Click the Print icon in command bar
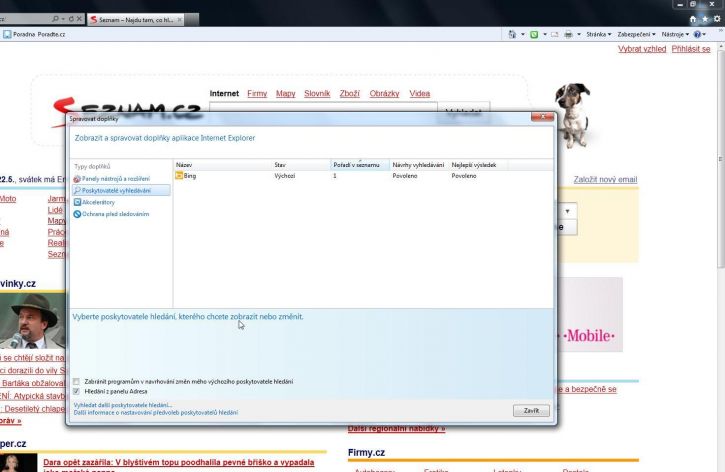 click(569, 34)
